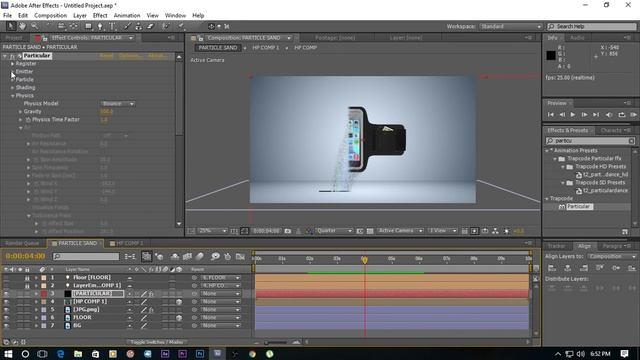Open composition mini-flowchart in timeline
The width and height of the screenshot is (640, 360).
click(130, 256)
